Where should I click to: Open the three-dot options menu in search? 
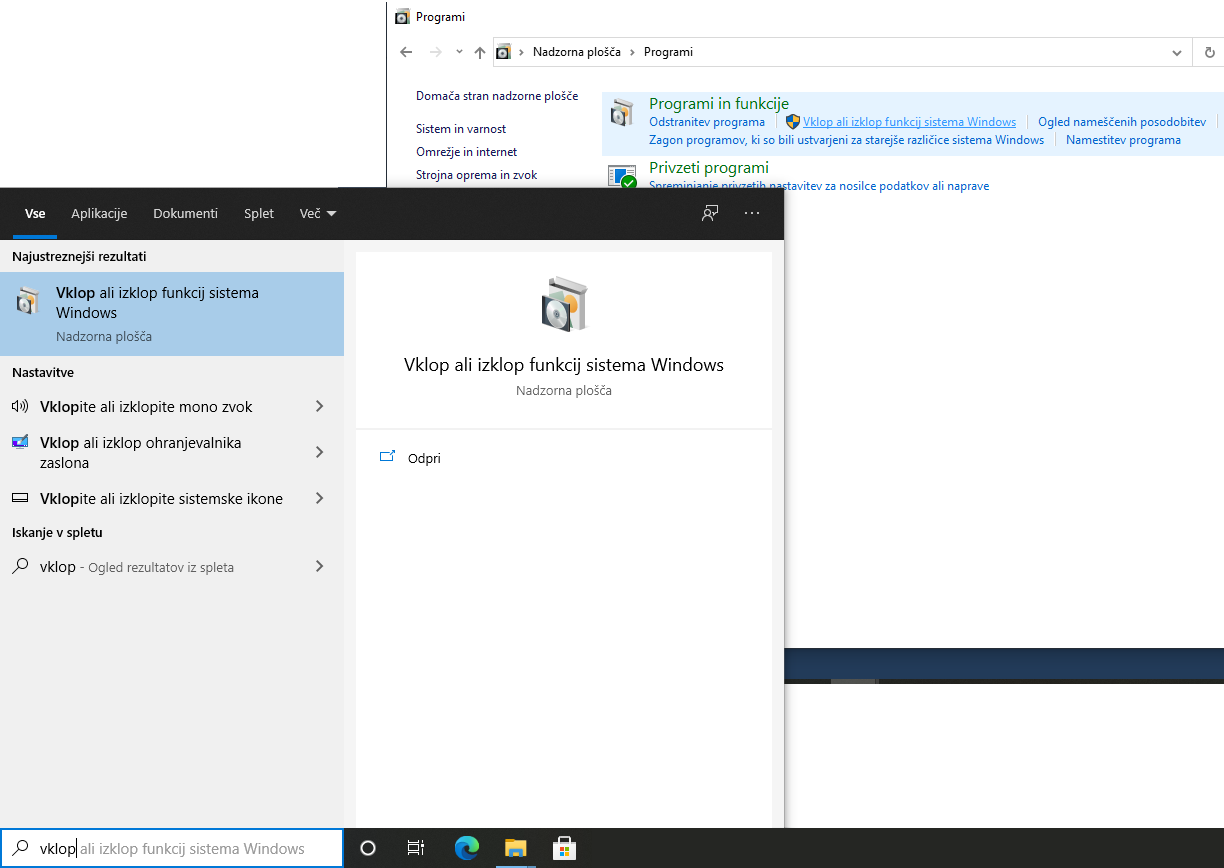point(752,213)
